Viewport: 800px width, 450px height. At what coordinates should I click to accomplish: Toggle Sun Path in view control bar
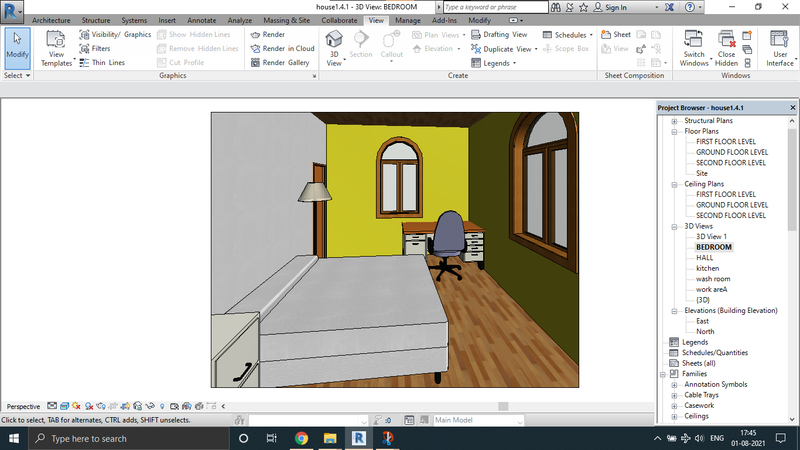[77, 406]
